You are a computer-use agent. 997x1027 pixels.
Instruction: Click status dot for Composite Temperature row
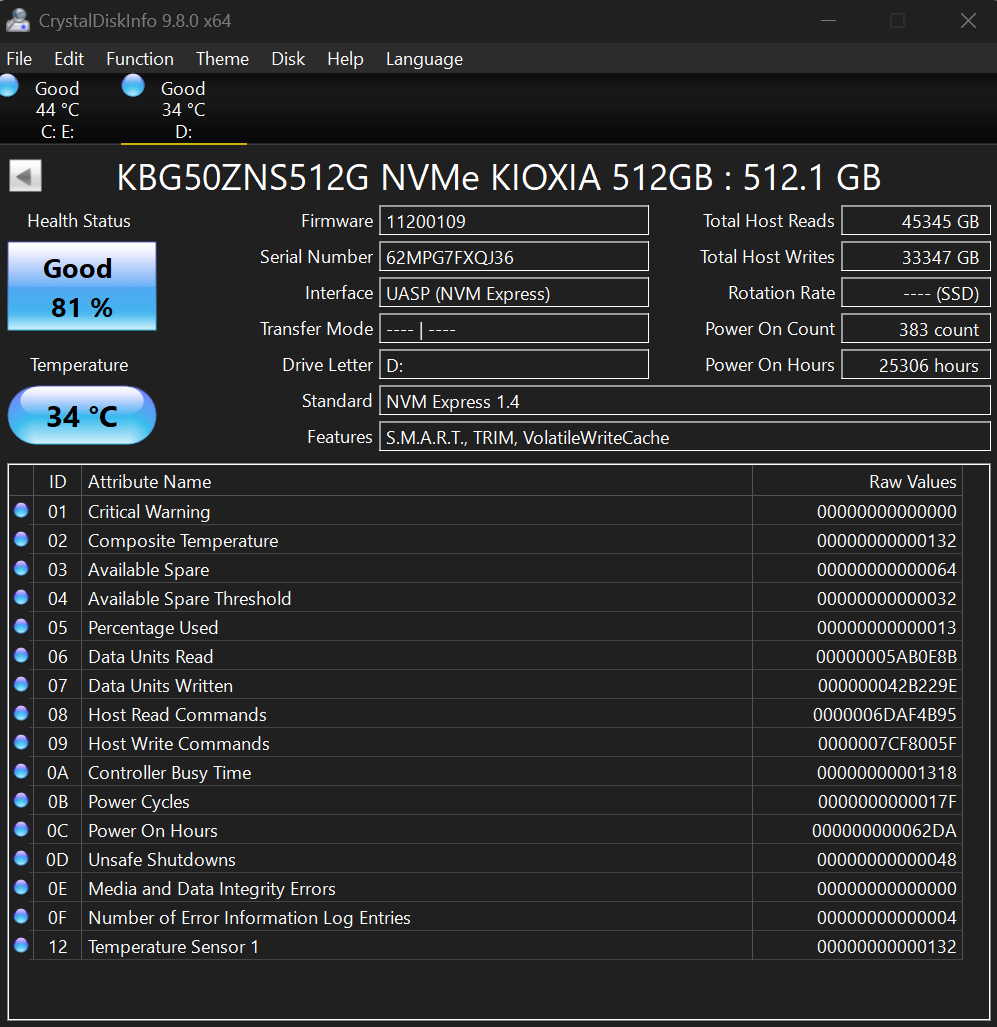tap(21, 539)
